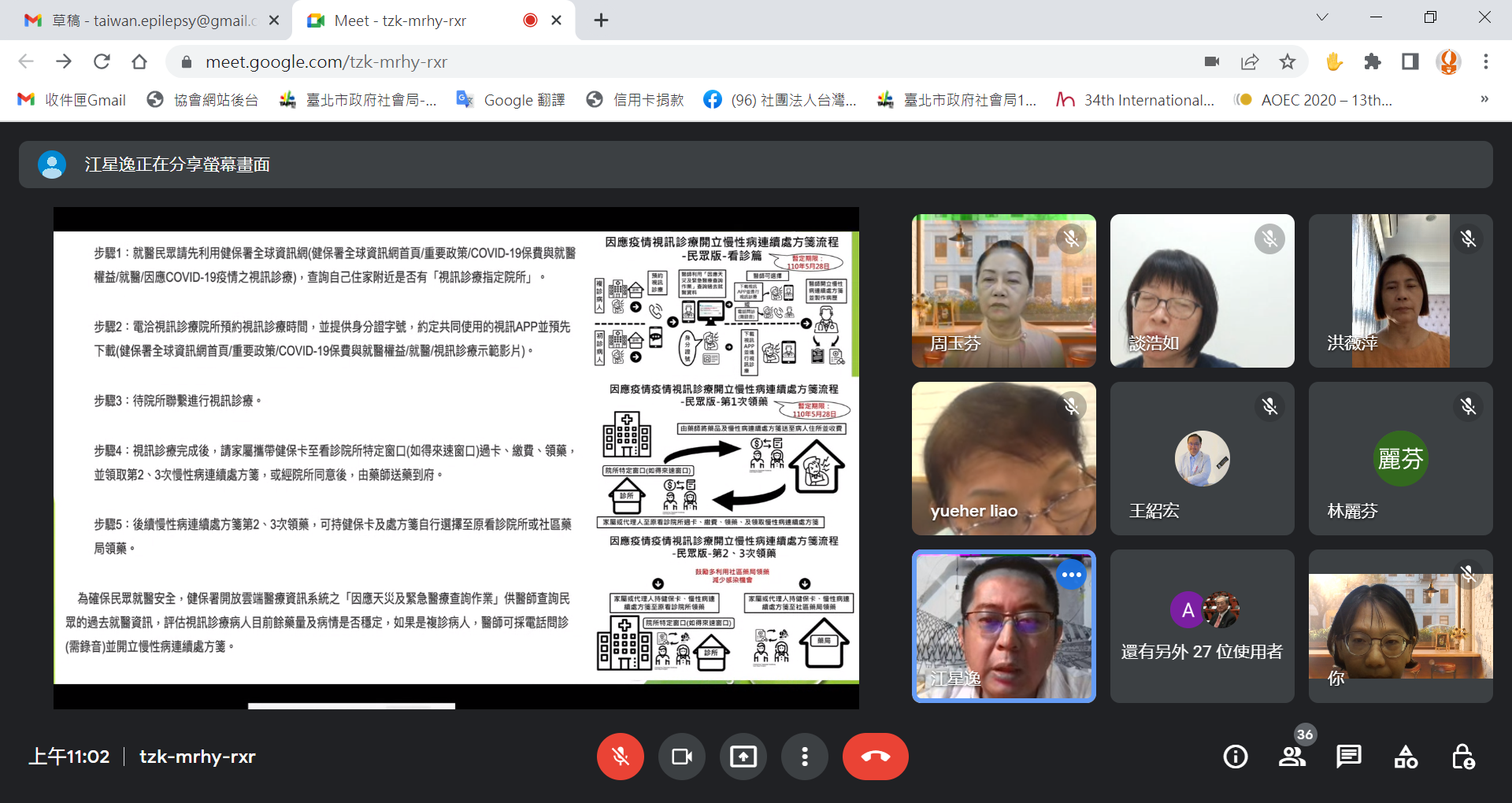Open the browser extensions puzzle icon

[x=1373, y=61]
